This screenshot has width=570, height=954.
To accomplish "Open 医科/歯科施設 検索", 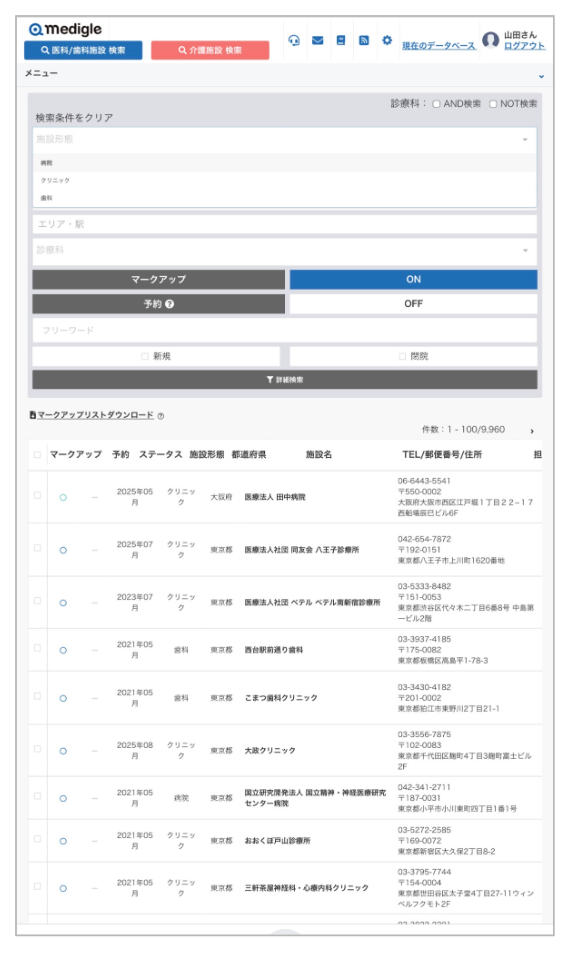I will (83, 50).
